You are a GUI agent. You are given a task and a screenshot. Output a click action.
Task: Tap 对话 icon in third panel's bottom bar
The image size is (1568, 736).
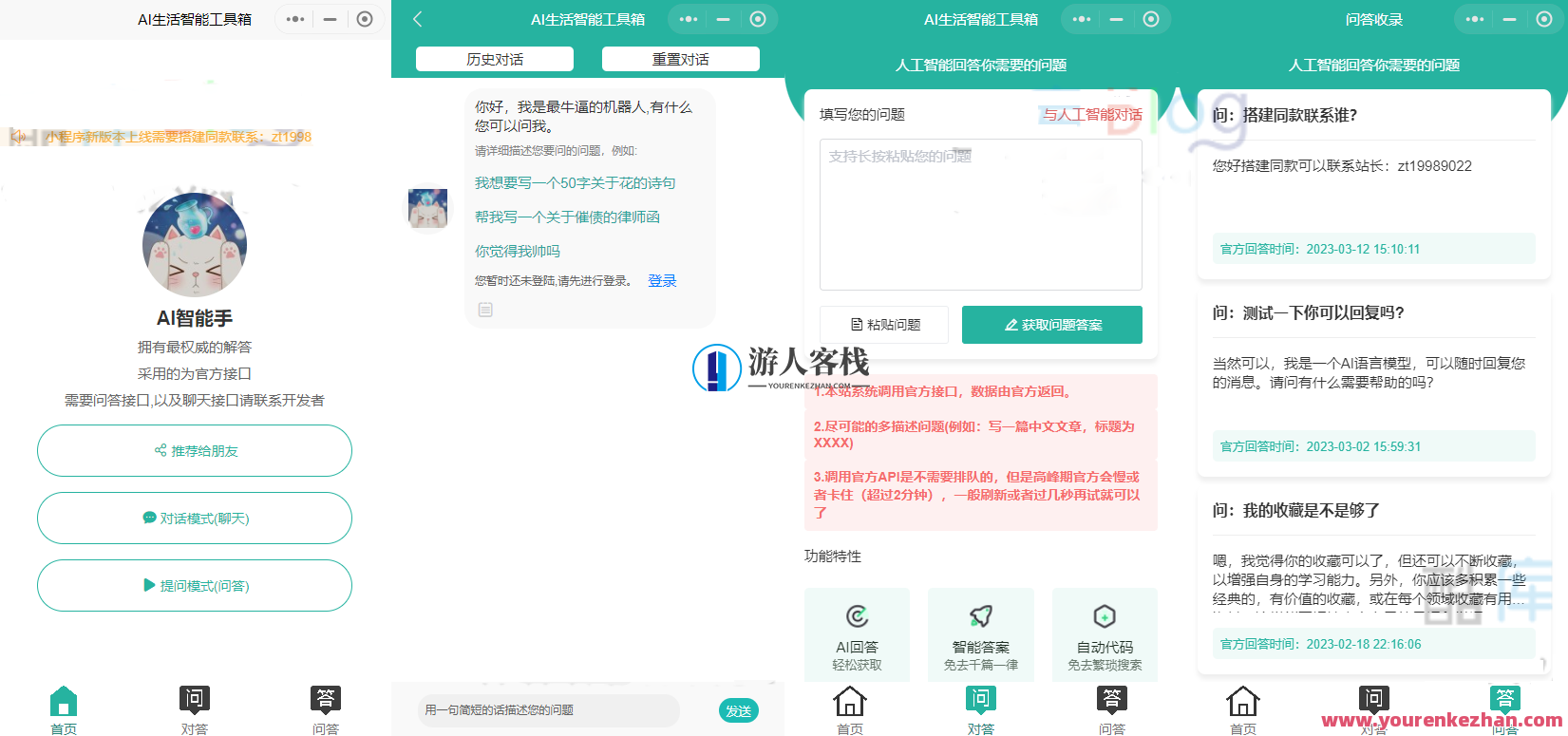pos(981,701)
